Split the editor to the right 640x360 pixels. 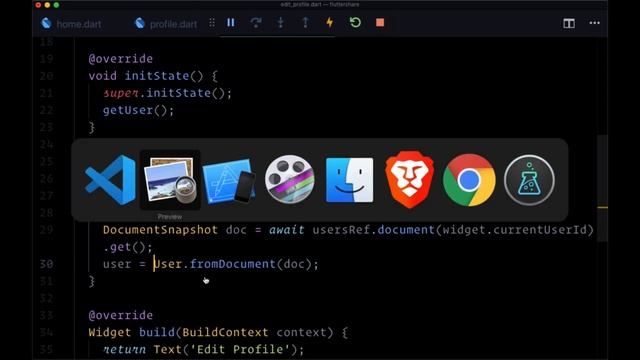pyautogui.click(x=569, y=23)
